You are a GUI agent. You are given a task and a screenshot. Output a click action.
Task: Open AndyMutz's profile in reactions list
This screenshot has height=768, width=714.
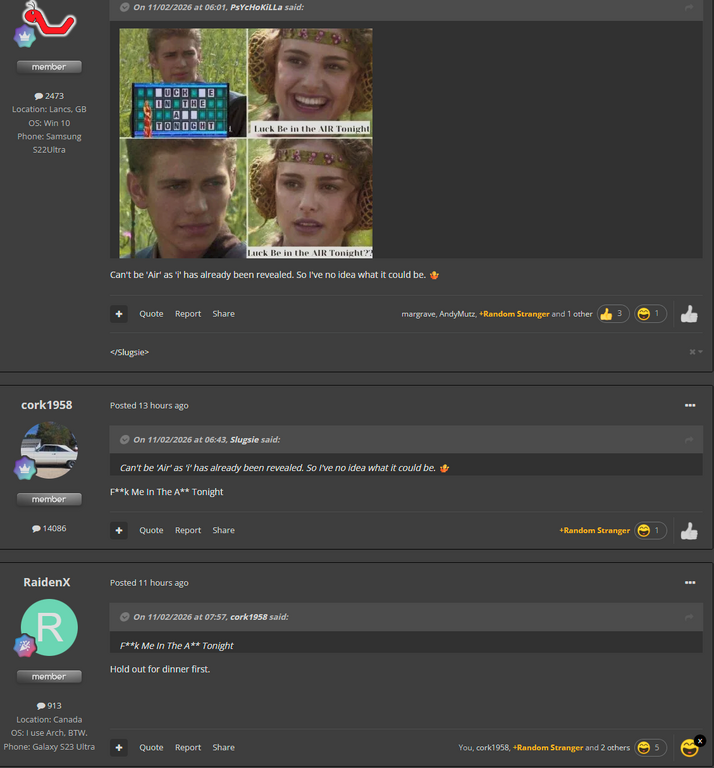tap(457, 314)
